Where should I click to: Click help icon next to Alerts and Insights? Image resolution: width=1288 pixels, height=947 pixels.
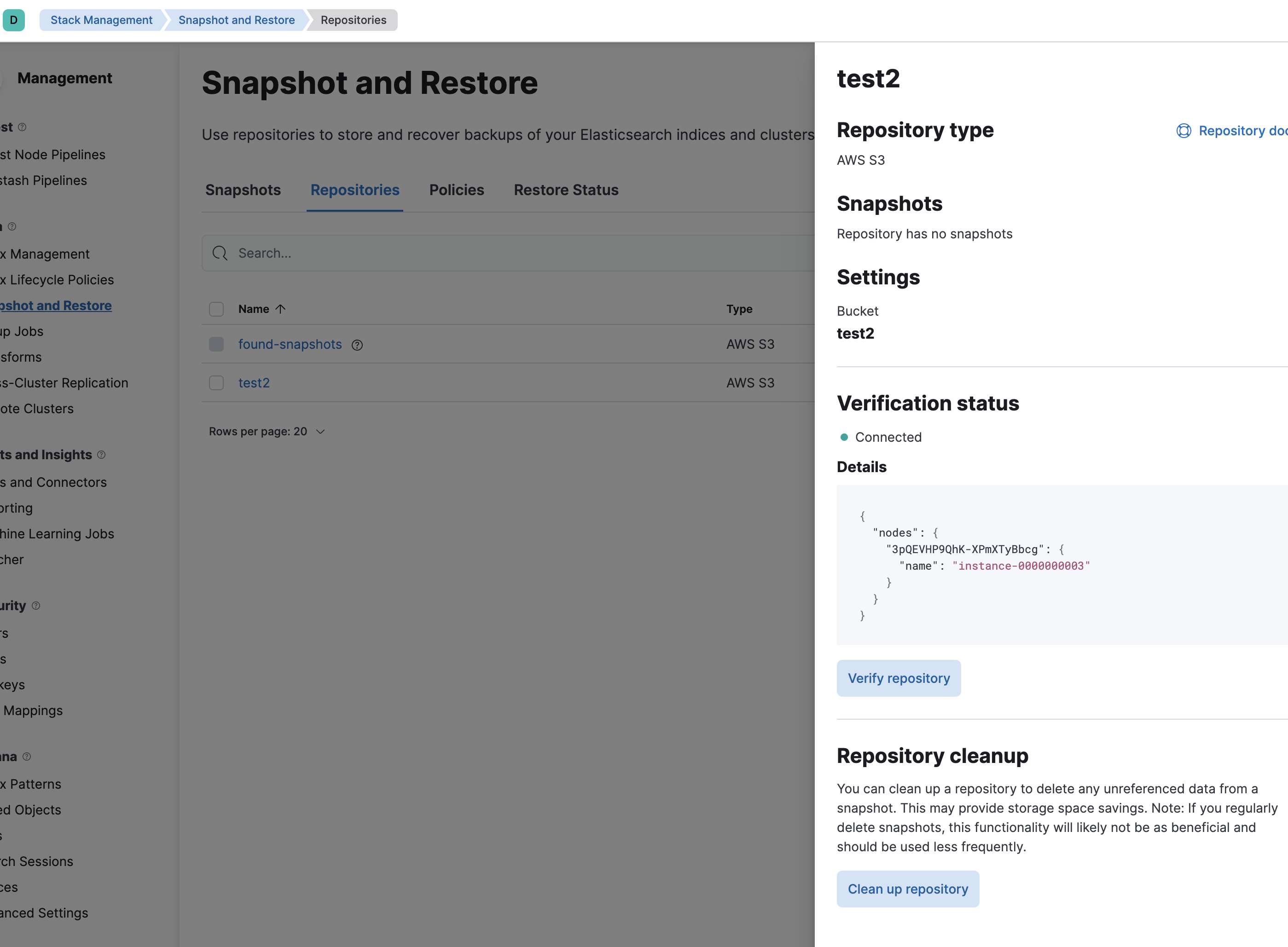(x=102, y=455)
